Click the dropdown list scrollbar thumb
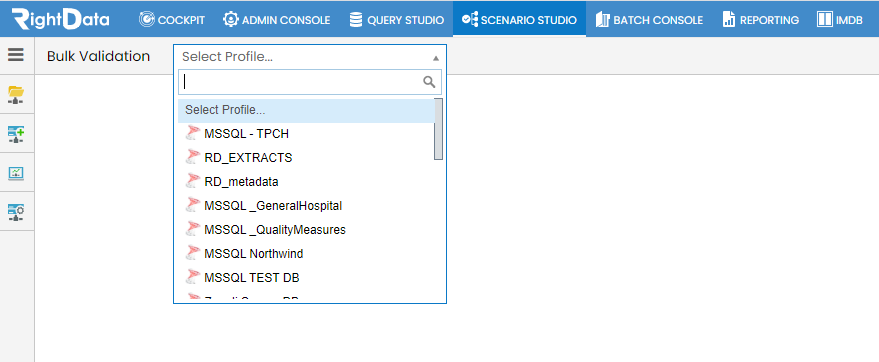This screenshot has height=362, width=879. click(438, 129)
